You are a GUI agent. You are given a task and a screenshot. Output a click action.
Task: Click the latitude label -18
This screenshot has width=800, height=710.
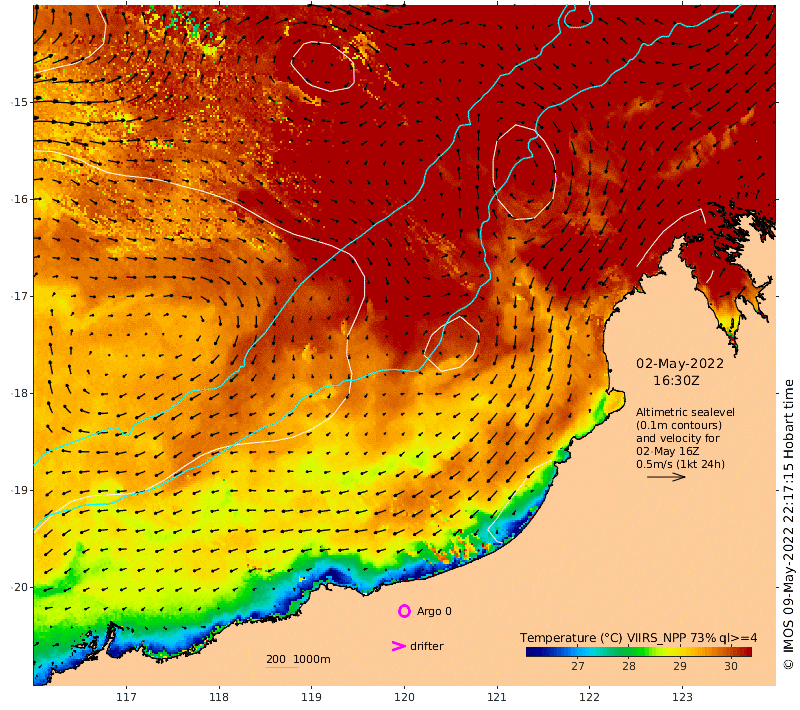tap(20, 393)
